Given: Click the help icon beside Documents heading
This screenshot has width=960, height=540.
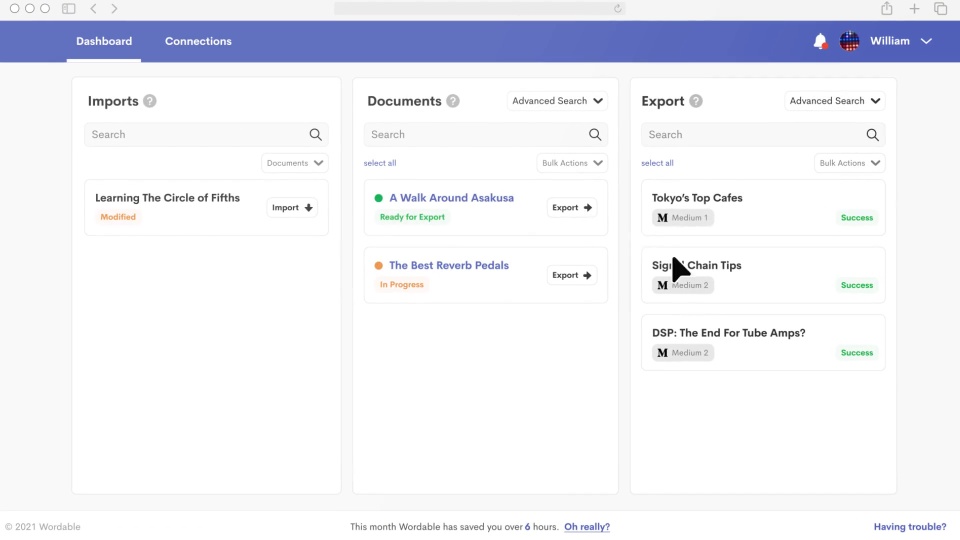Looking at the screenshot, I should (x=453, y=101).
